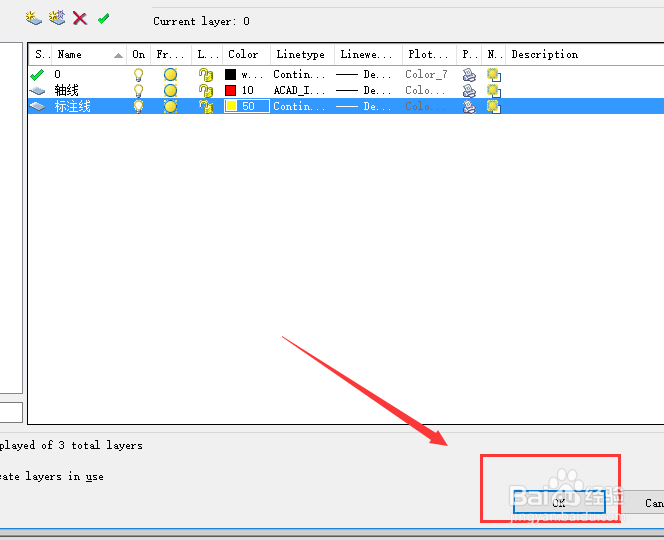This screenshot has height=540, width=664.
Task: Click color value 50 of layer 标注线
Action: 249,106
